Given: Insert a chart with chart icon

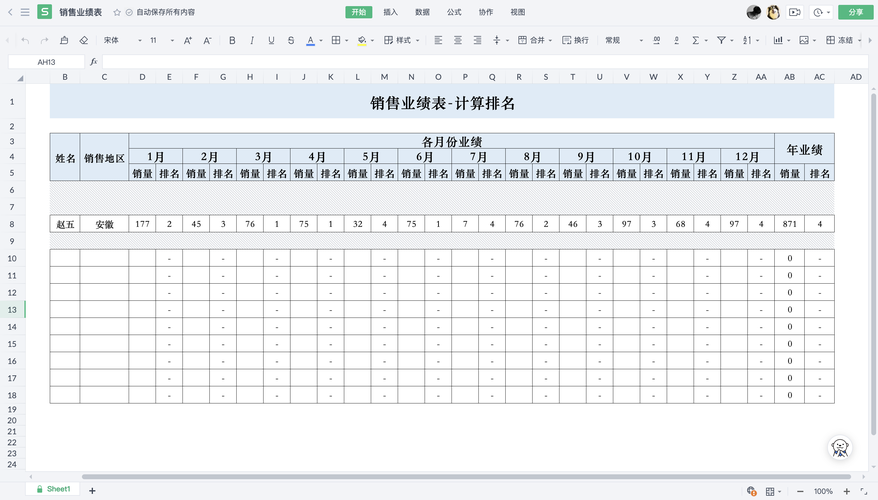Looking at the screenshot, I should point(778,40).
